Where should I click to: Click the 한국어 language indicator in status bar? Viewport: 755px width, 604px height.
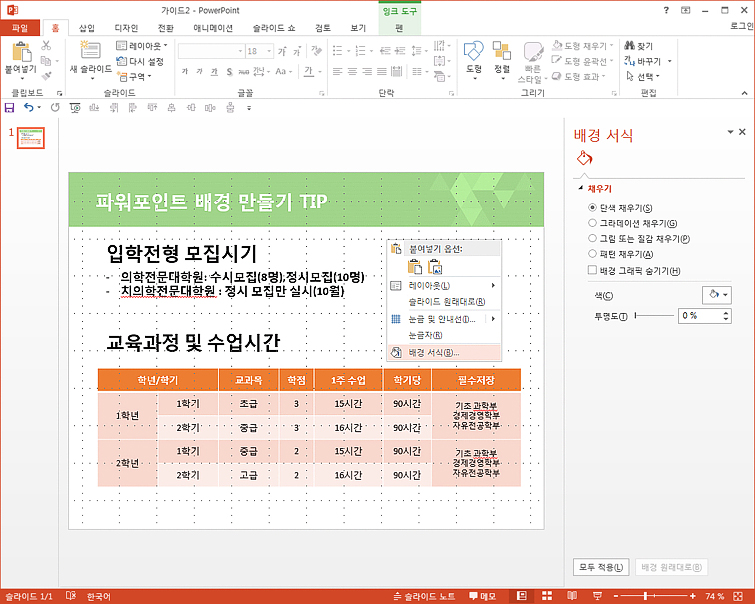[x=99, y=596]
